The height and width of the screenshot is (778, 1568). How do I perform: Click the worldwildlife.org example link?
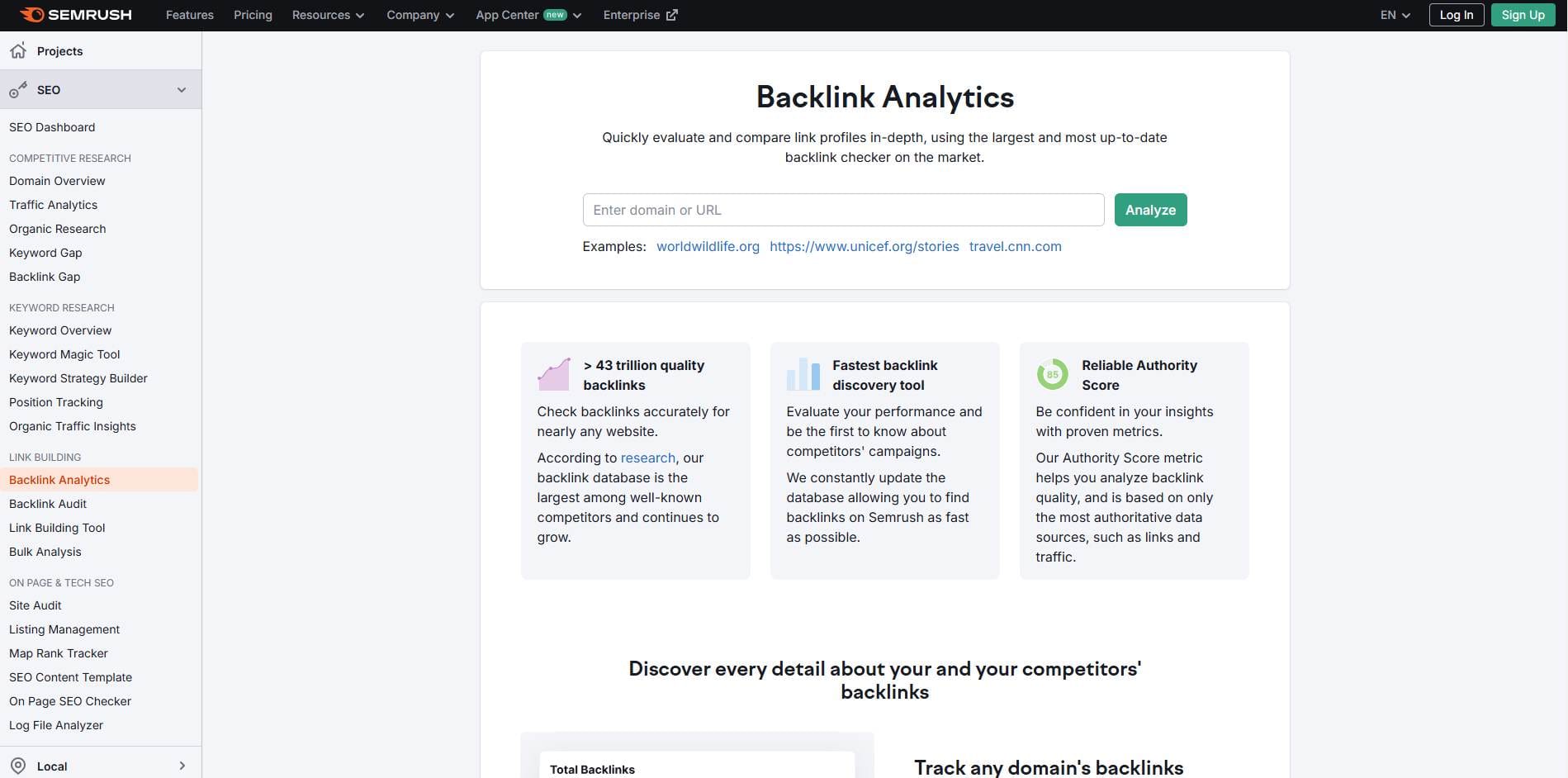708,246
